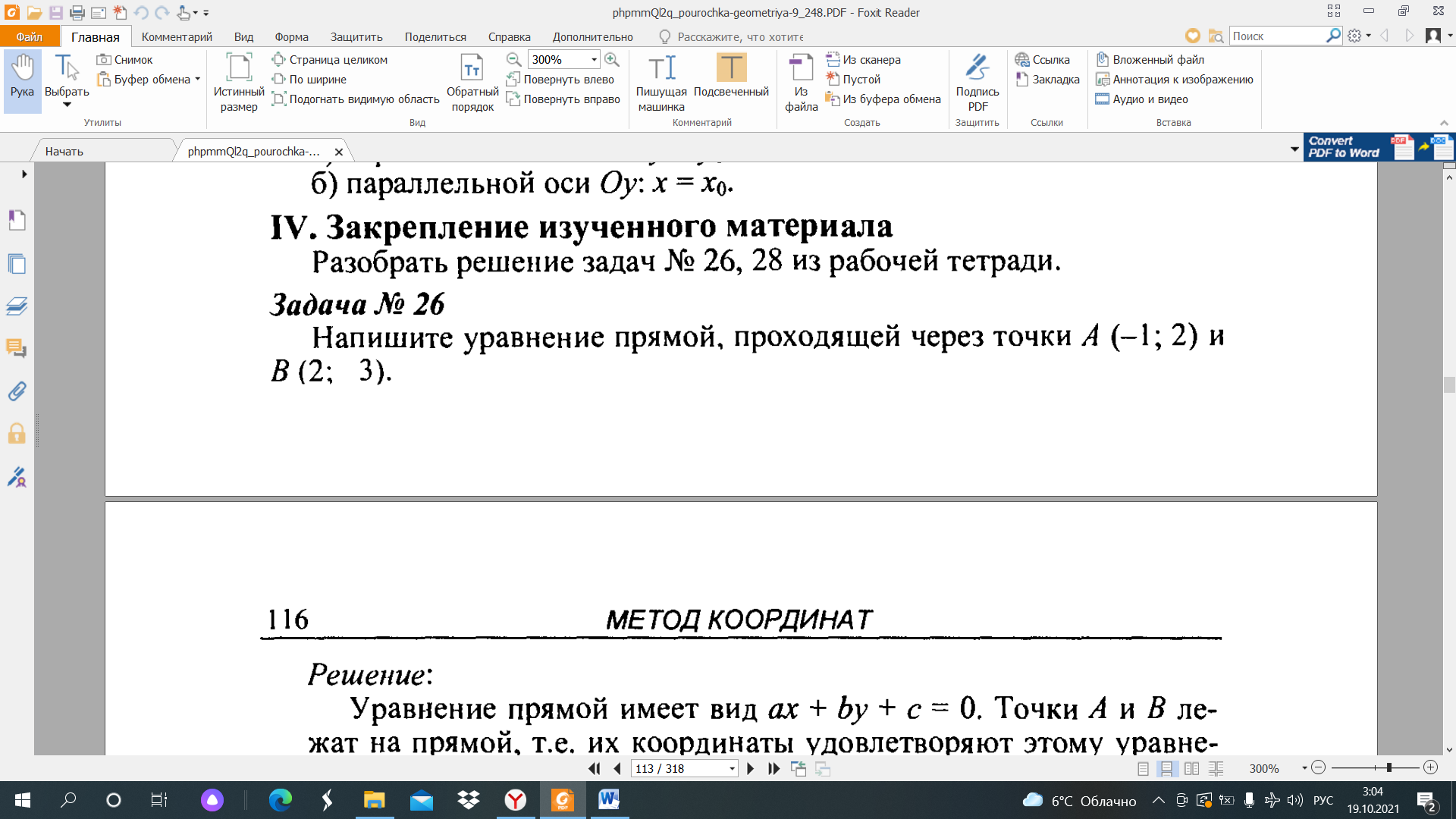This screenshot has width=1456, height=819.
Task: Open the pages thumbnails side panel
Action: 17,264
